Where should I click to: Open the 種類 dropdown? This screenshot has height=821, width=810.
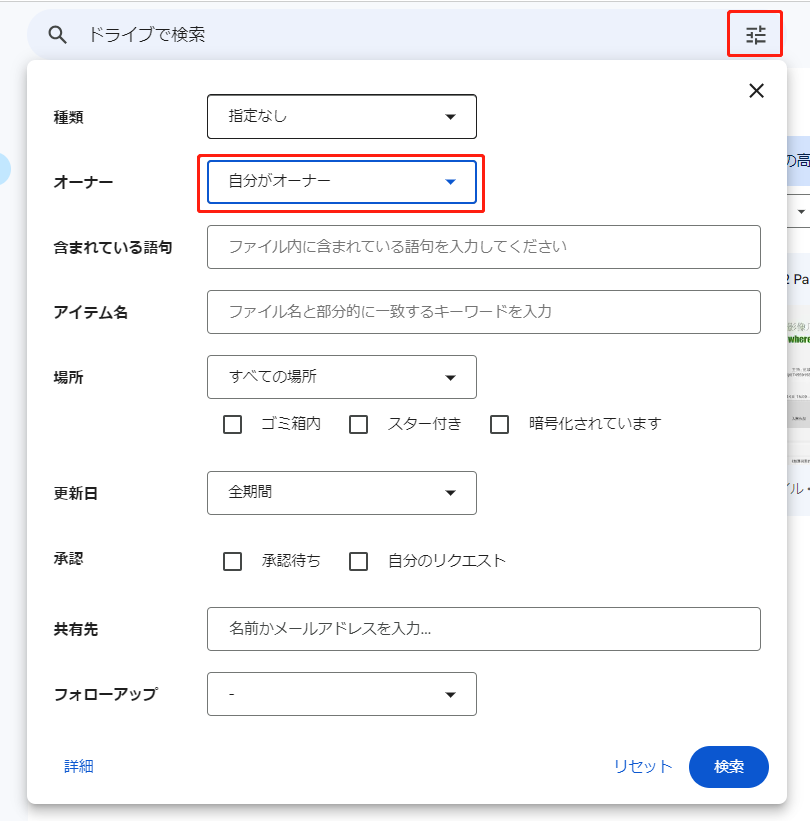tap(341, 116)
